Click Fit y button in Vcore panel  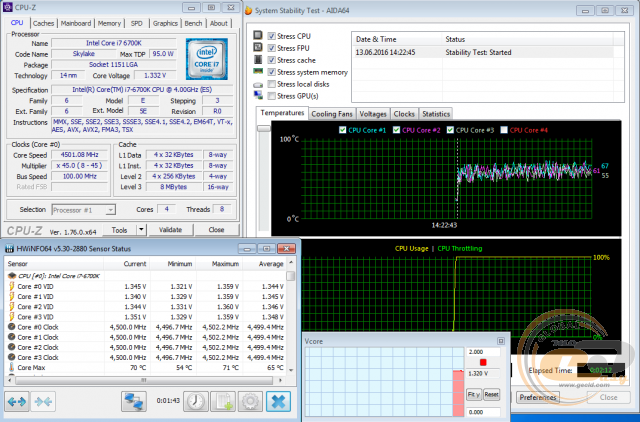[473, 394]
